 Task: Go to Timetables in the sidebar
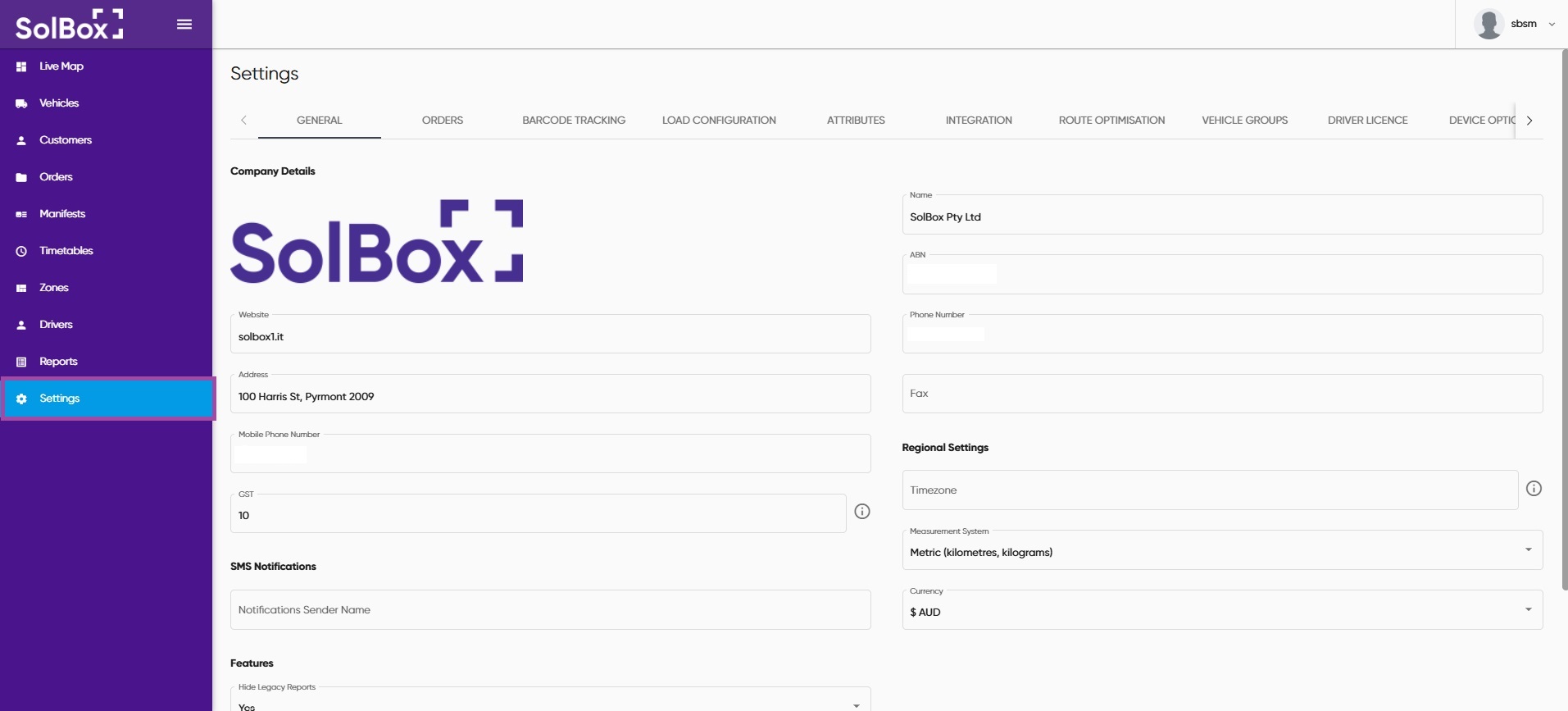coord(107,251)
